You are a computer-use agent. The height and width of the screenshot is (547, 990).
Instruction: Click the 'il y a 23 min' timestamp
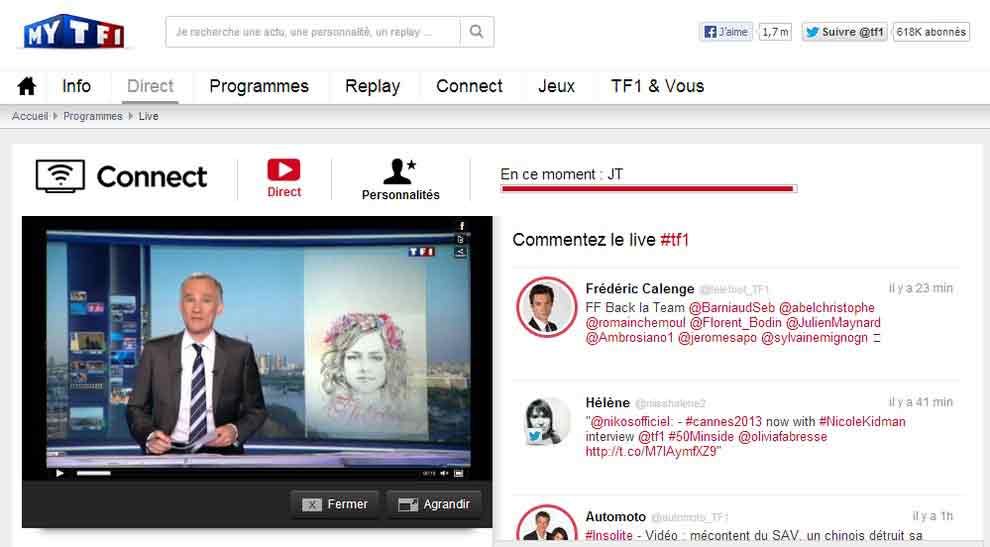coord(921,288)
